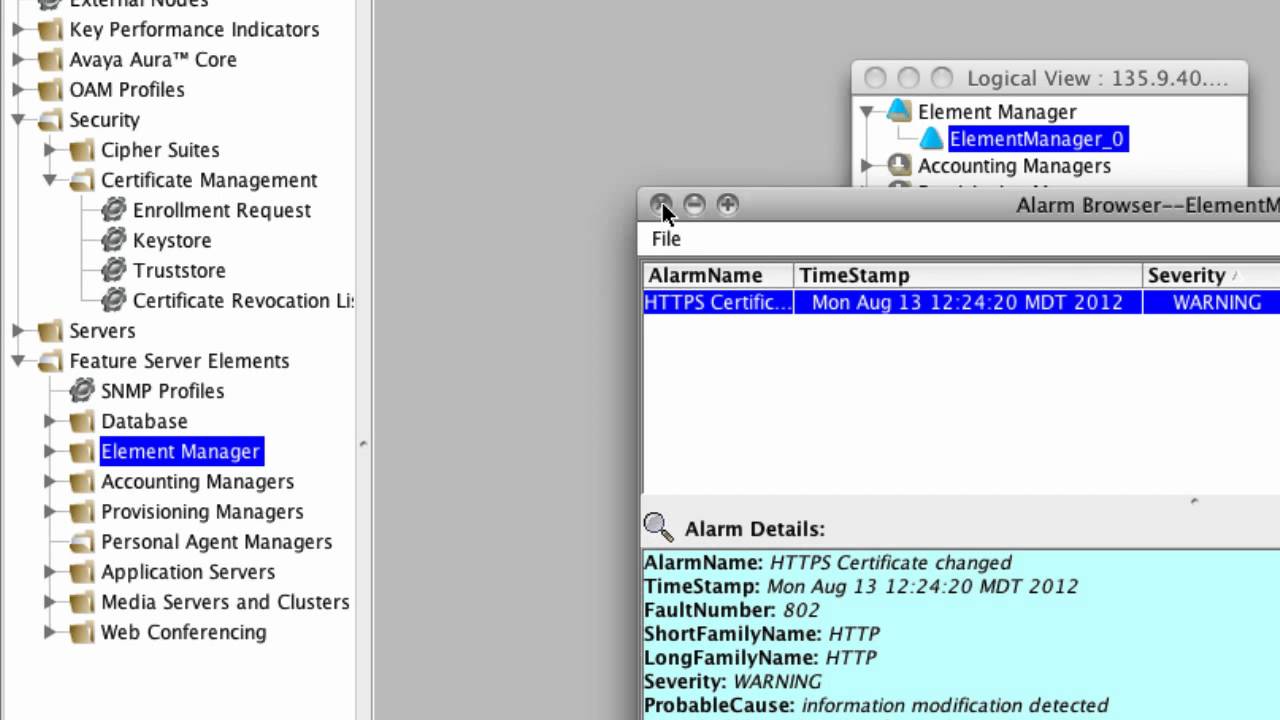Collapse the Feature Server Elements node
The height and width of the screenshot is (720, 1280).
pos(18,361)
